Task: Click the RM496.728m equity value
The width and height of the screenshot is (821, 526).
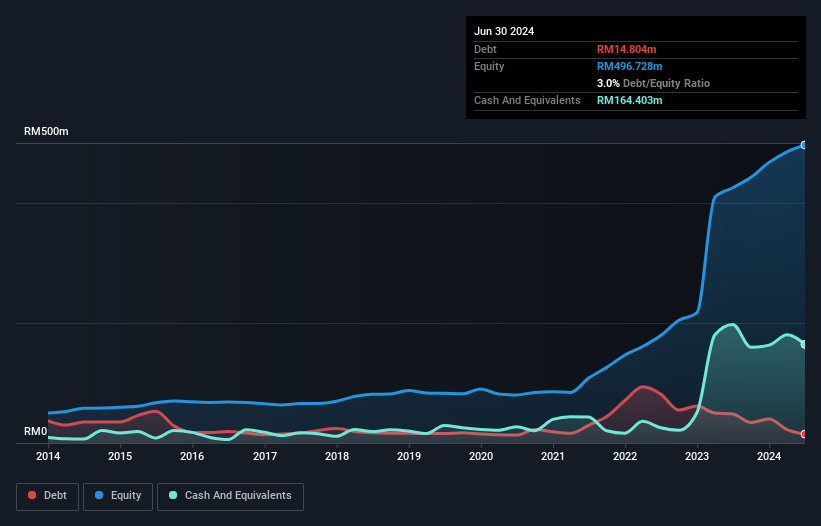Action: coord(629,66)
